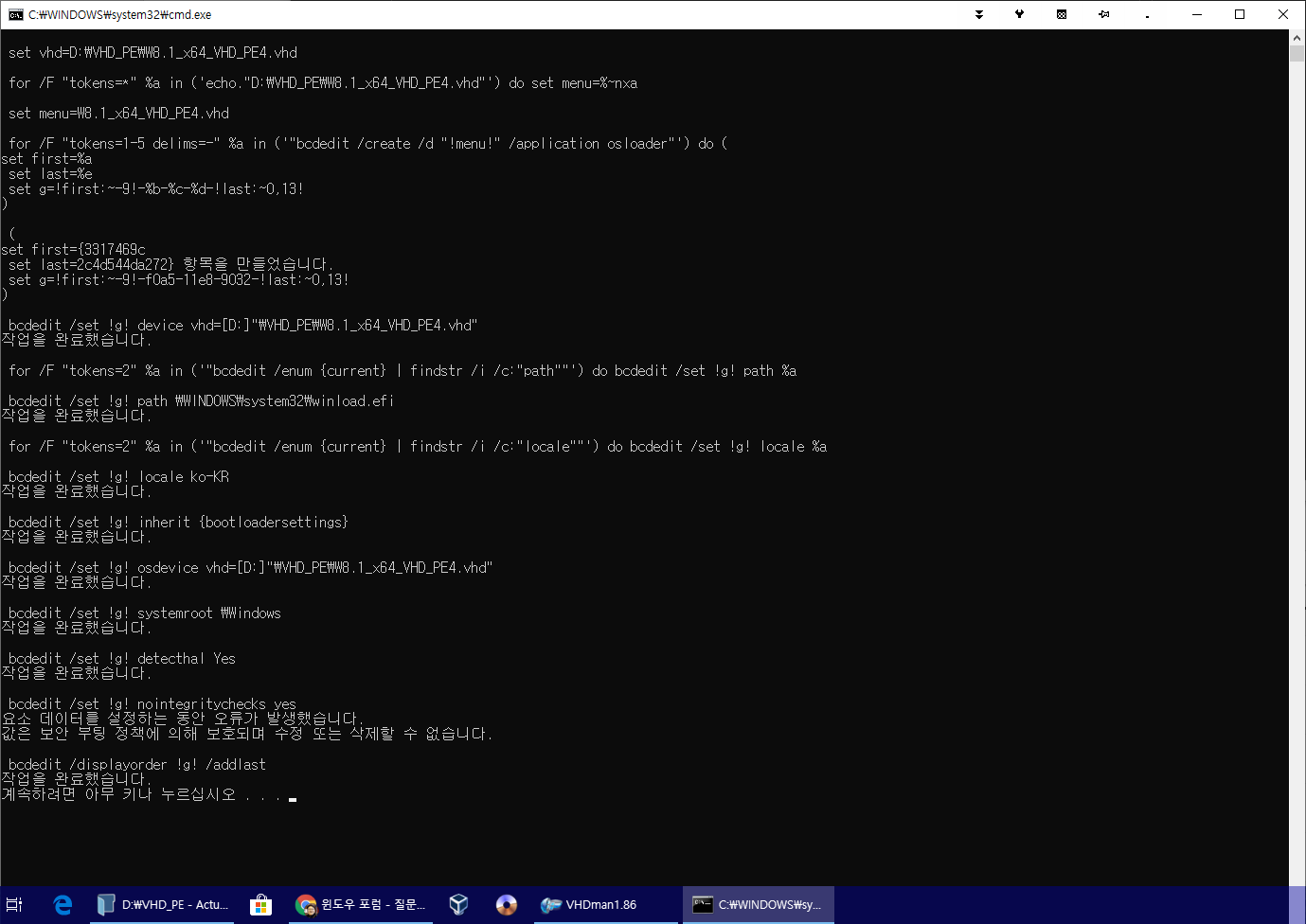Click the for /F 'echo.' set menu=%~nxa line
Screen dimensions: 1306x924
(x=323, y=83)
